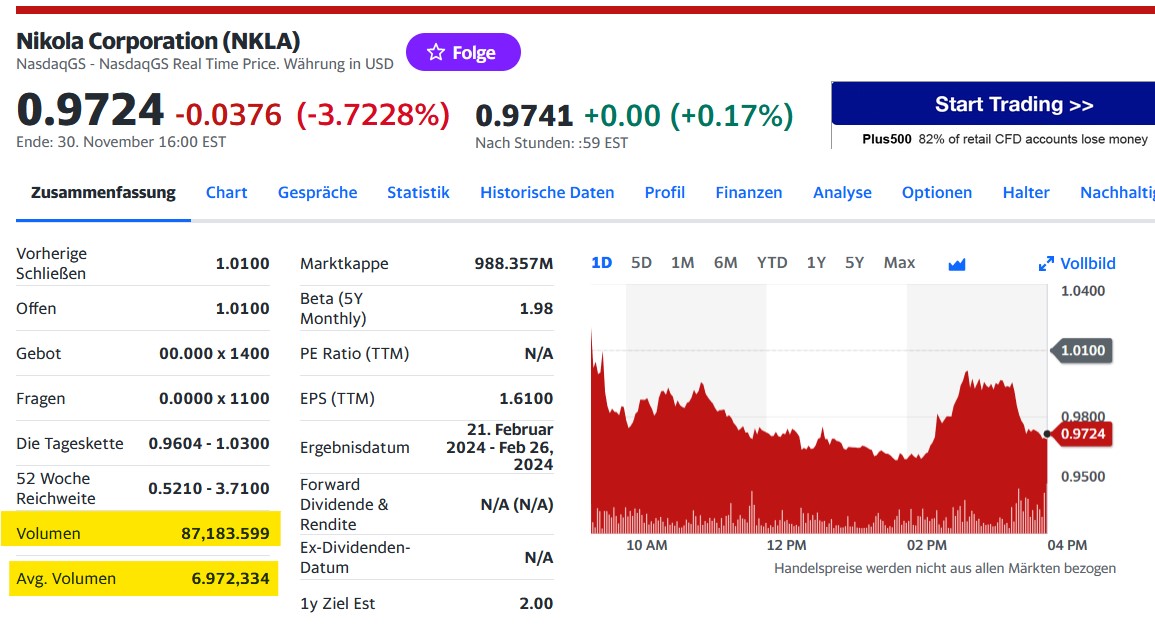Switch chart range to 1M
The image size is (1155, 635).
click(682, 263)
